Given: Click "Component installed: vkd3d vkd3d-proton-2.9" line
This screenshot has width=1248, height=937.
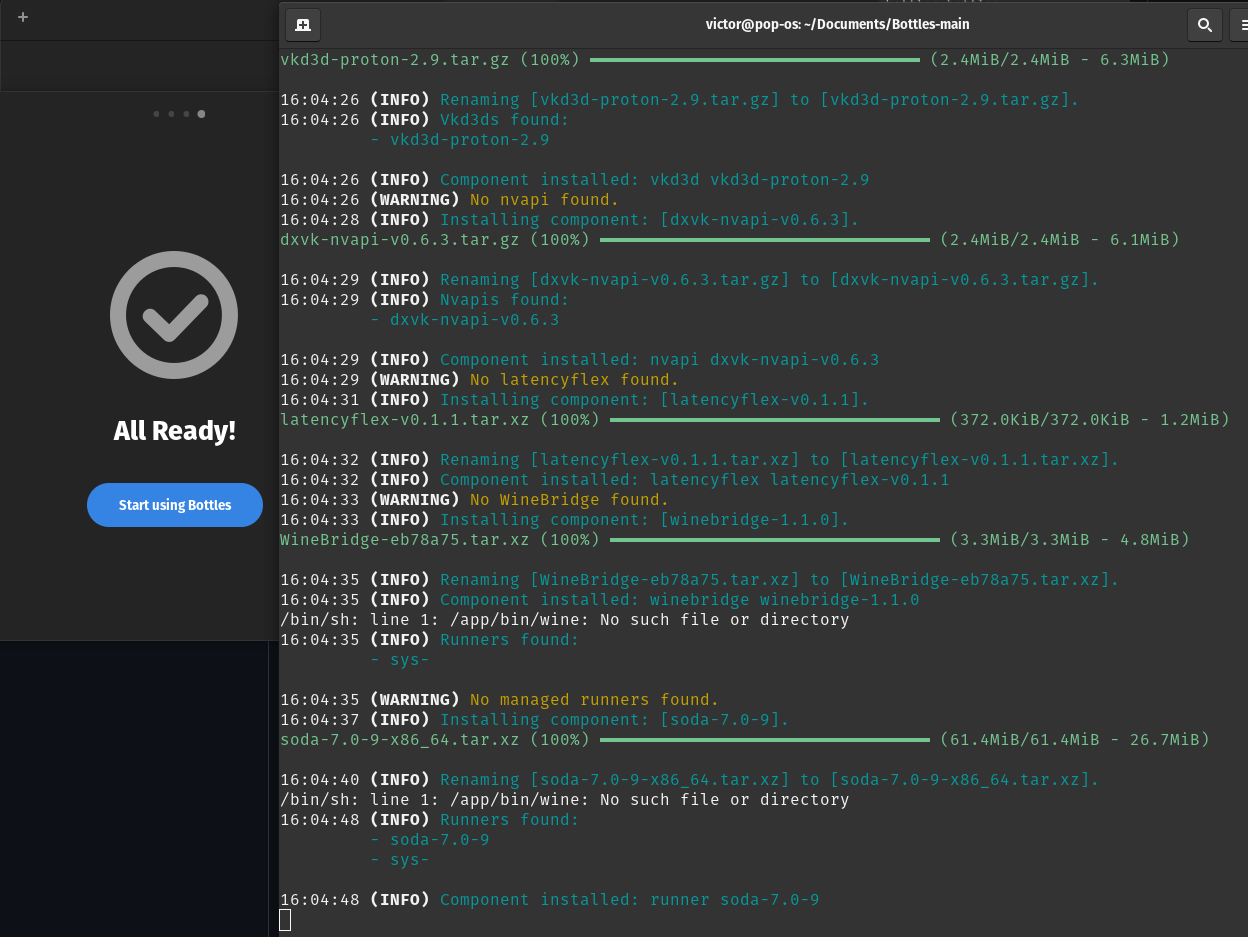Looking at the screenshot, I should click(655, 180).
